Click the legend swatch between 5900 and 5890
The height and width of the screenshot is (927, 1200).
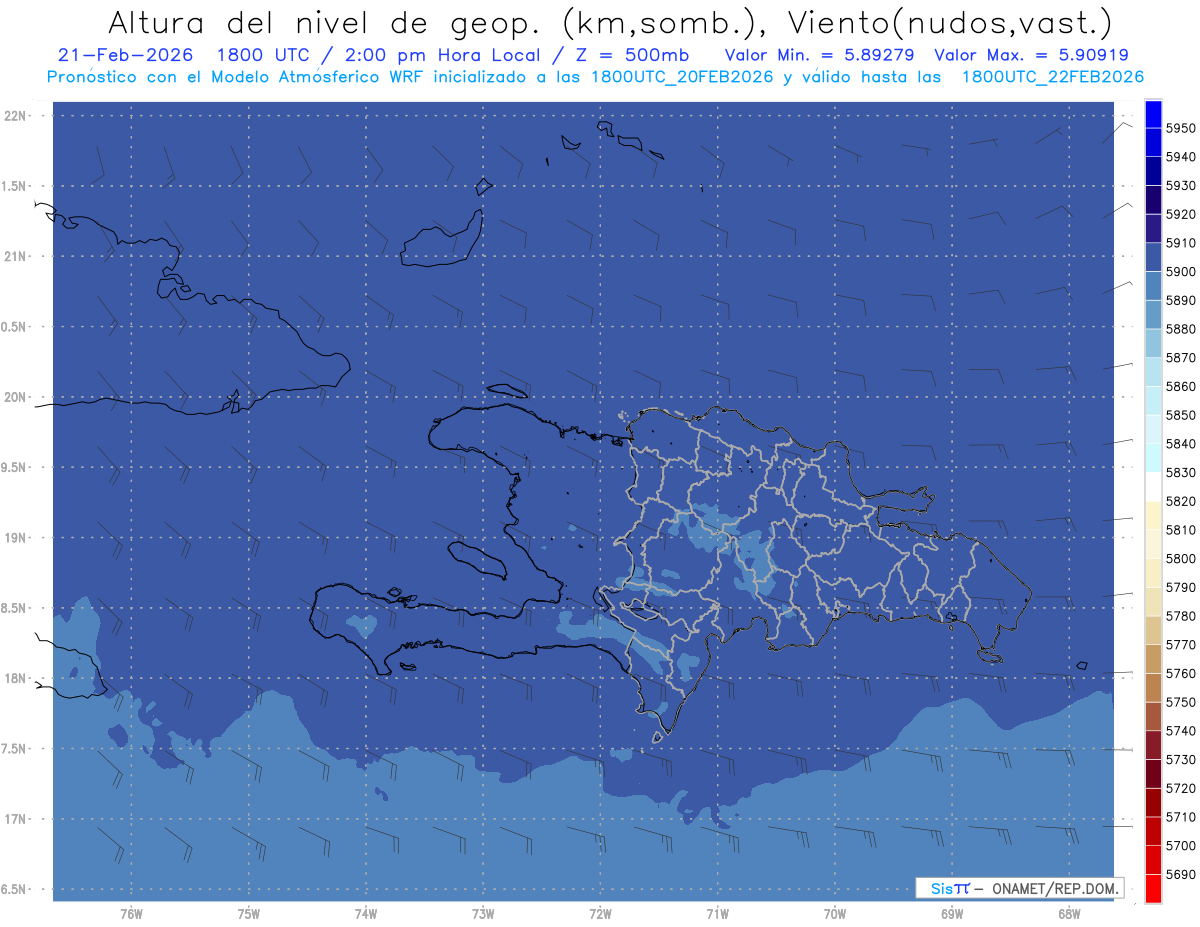click(x=1153, y=286)
